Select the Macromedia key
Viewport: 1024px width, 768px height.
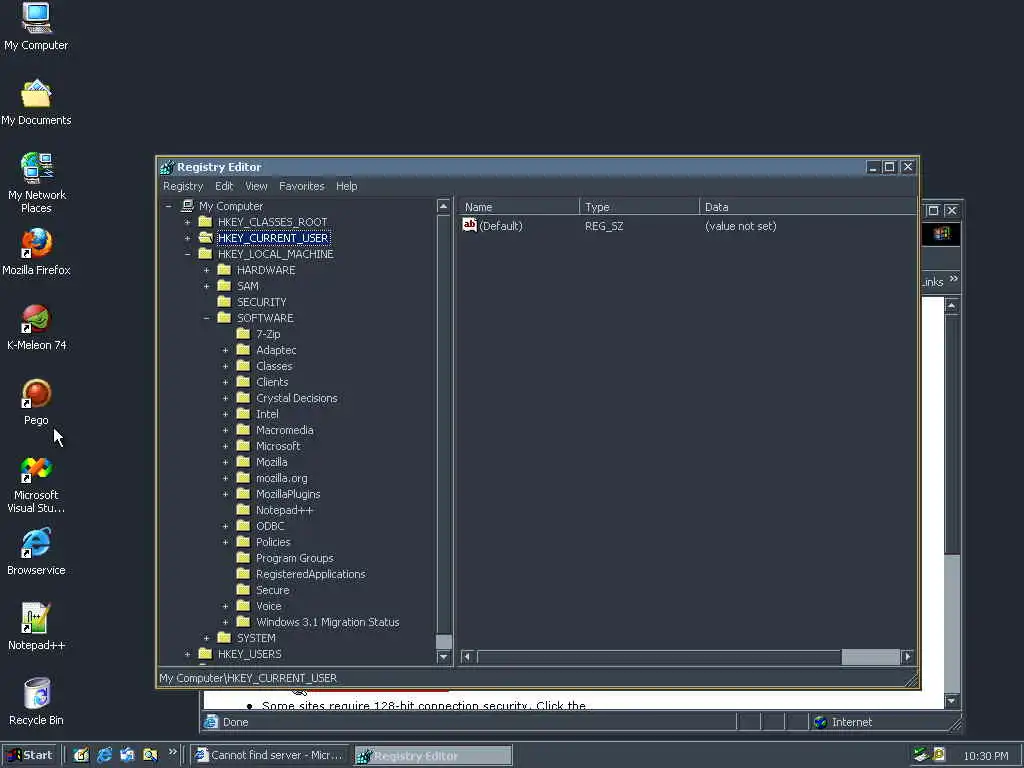(285, 430)
